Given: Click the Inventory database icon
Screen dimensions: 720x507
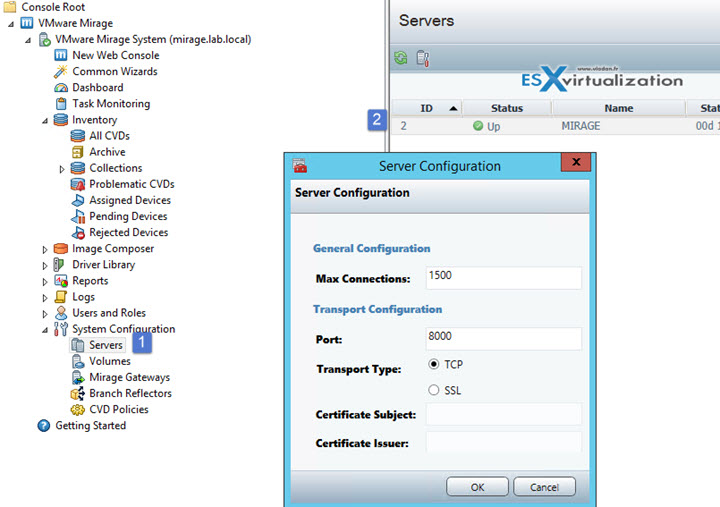Looking at the screenshot, I should point(61,120).
